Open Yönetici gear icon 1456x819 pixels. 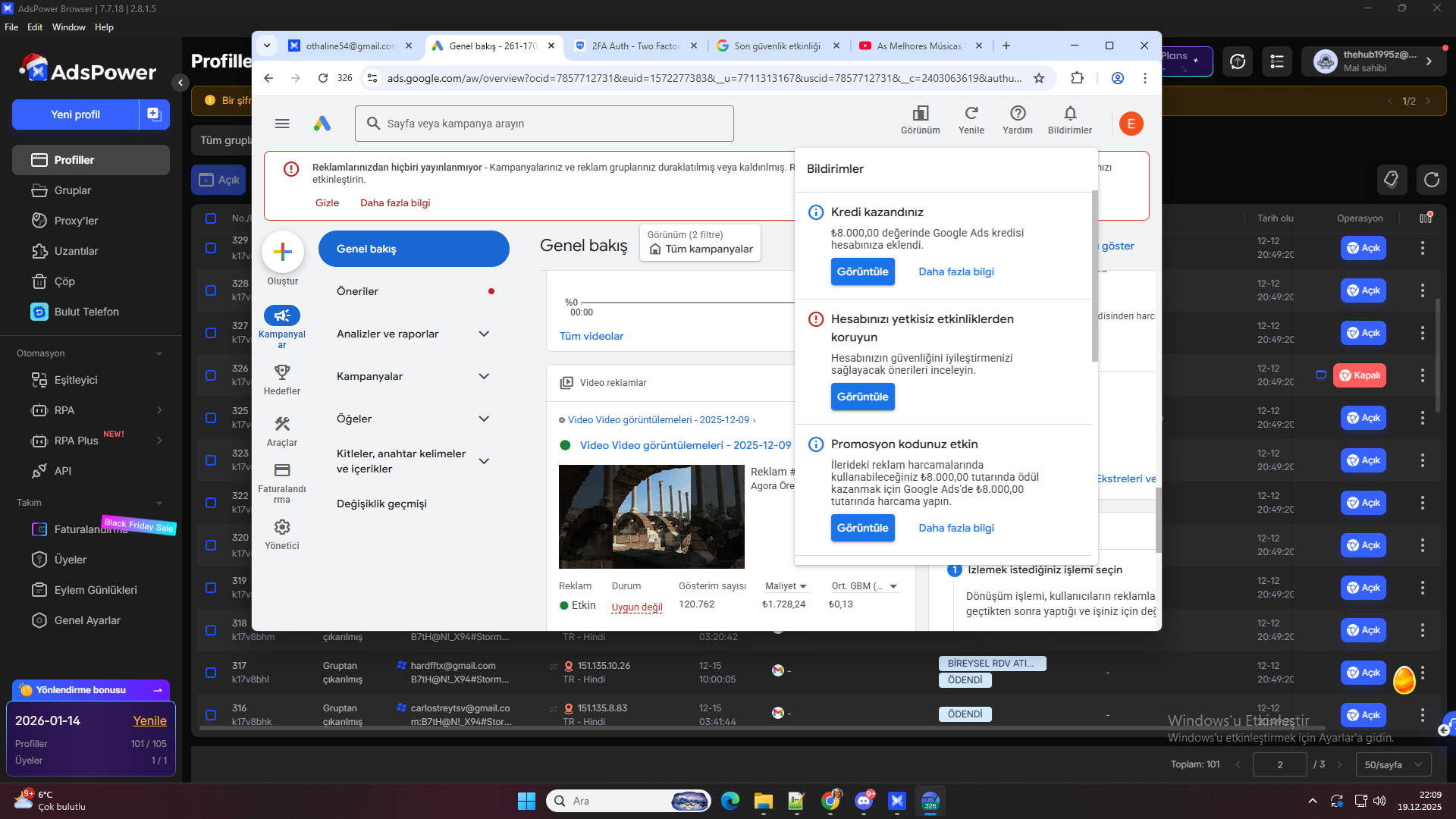pyautogui.click(x=282, y=527)
